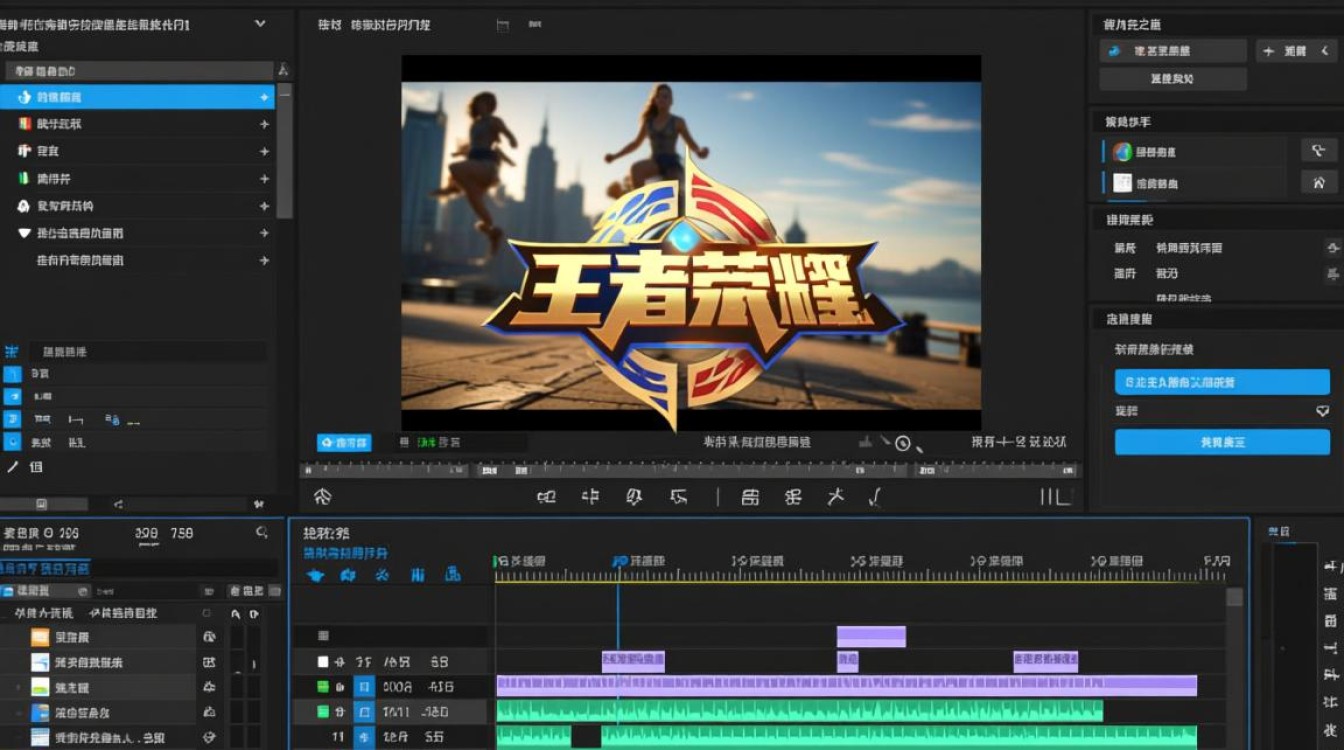Click the timeline's vertical scrollbar thumb
The height and width of the screenshot is (750, 1344).
(1235, 597)
